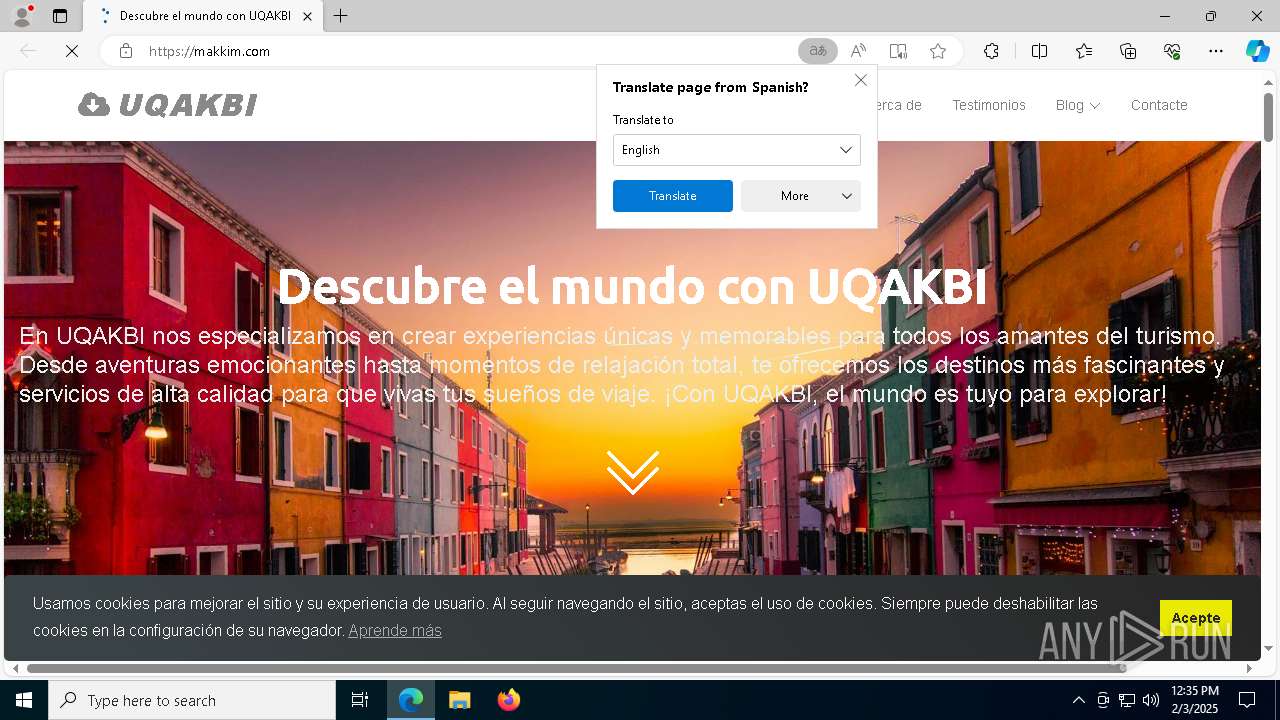Open the Windows Start menu
Viewport: 1280px width, 720px height.
[x=24, y=700]
